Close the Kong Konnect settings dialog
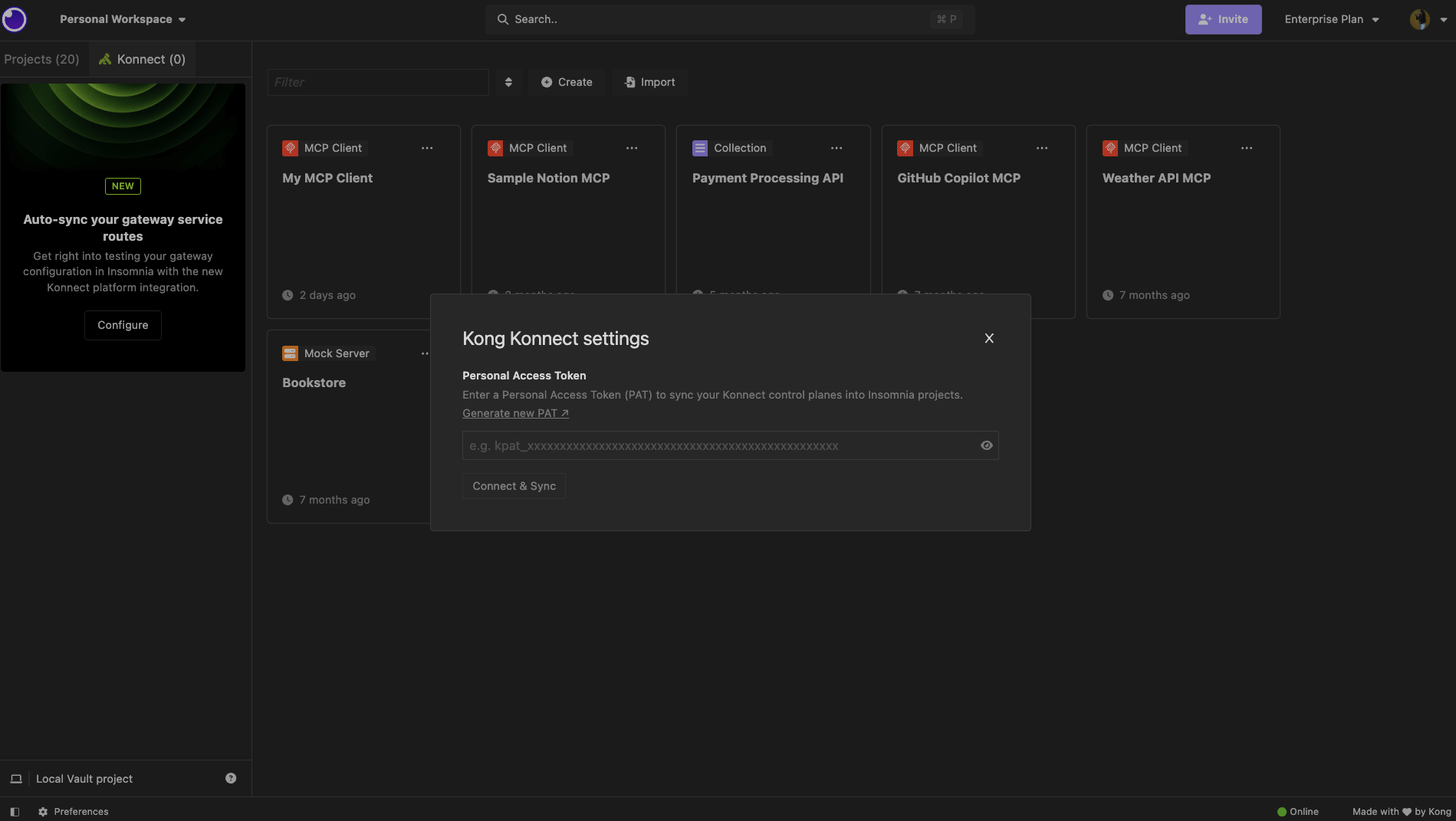 [989, 338]
